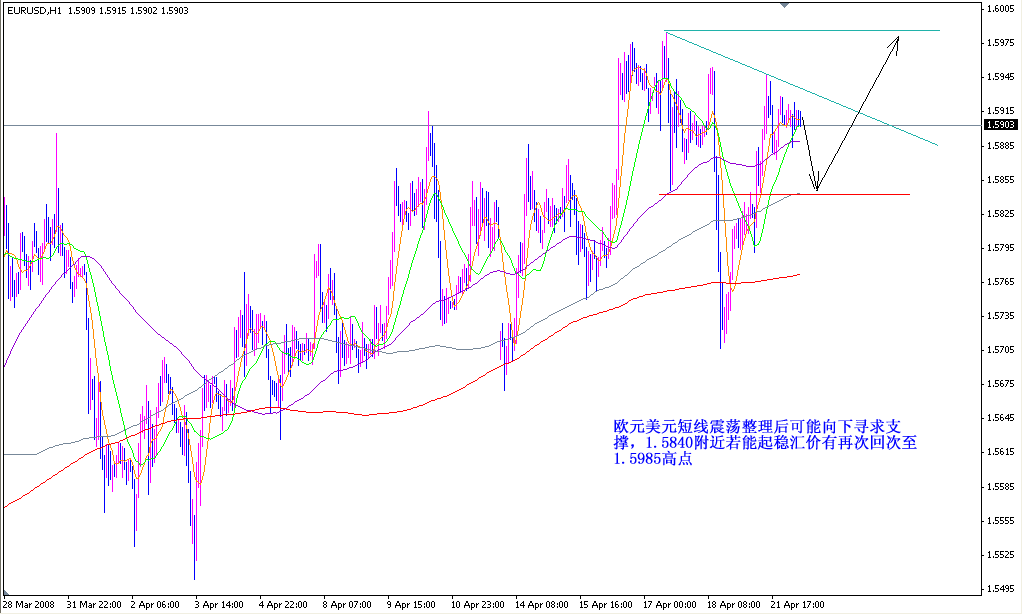Click the 1.5855 price axis label
The width and height of the screenshot is (1023, 614).
1001,179
